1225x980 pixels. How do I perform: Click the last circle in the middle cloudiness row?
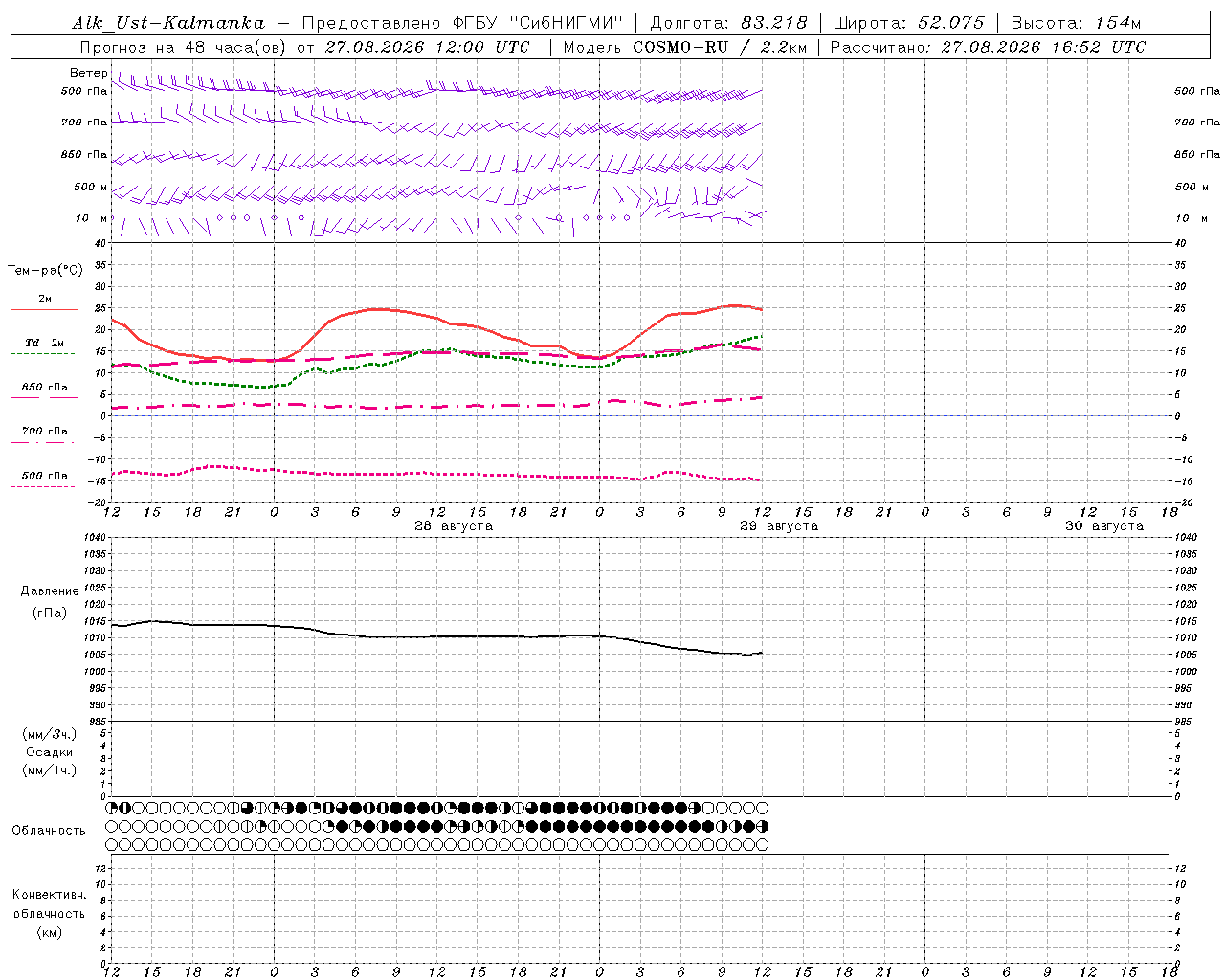pos(763,826)
